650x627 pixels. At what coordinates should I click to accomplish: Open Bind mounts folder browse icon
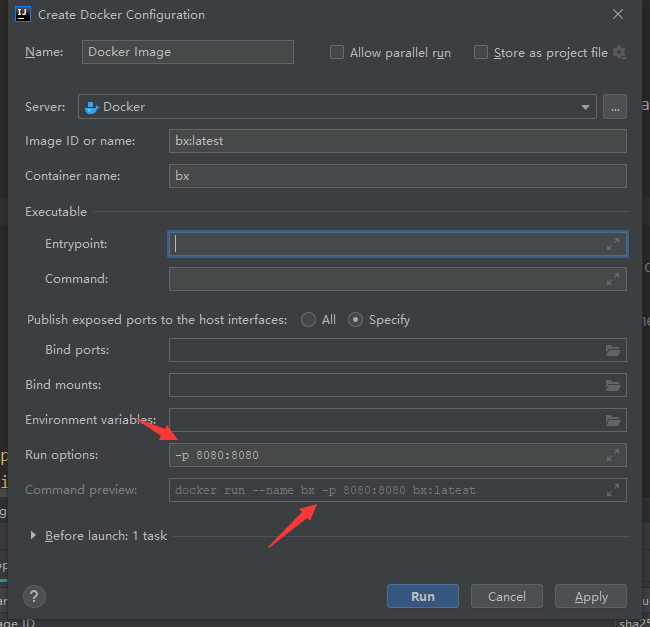(x=613, y=385)
